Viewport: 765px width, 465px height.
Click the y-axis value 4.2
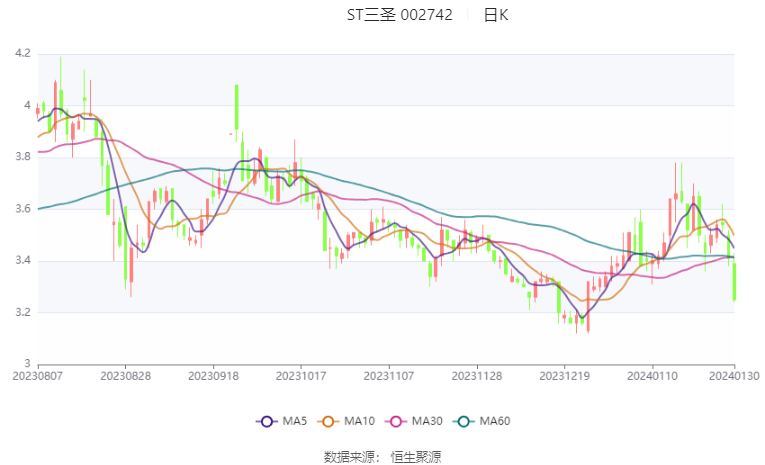coord(23,53)
